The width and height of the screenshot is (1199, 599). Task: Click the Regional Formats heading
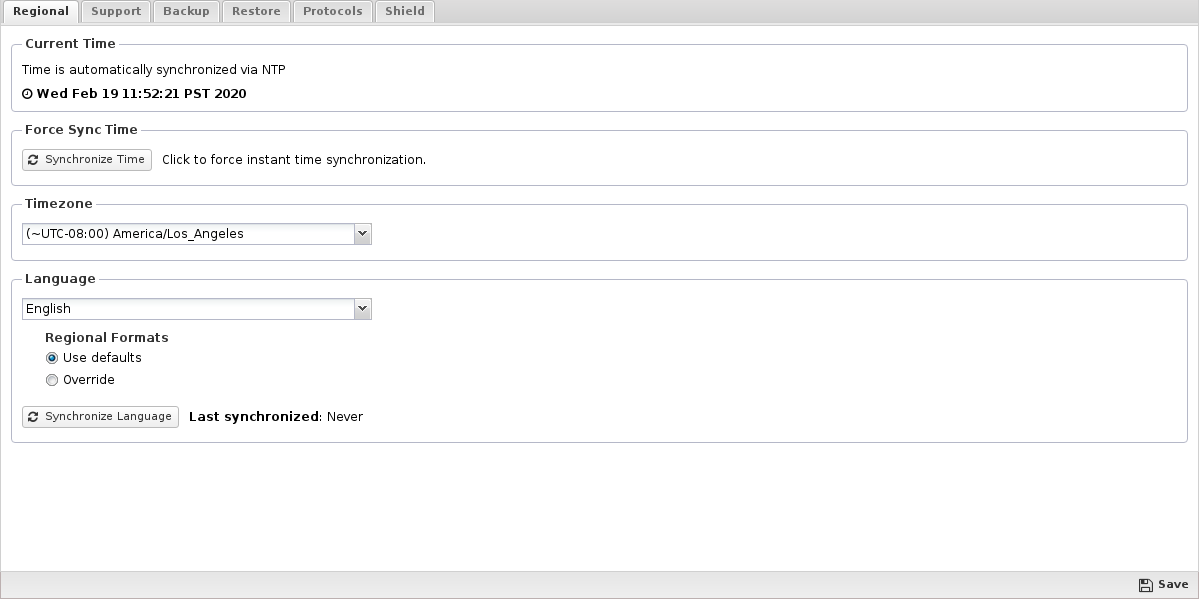pyautogui.click(x=106, y=337)
